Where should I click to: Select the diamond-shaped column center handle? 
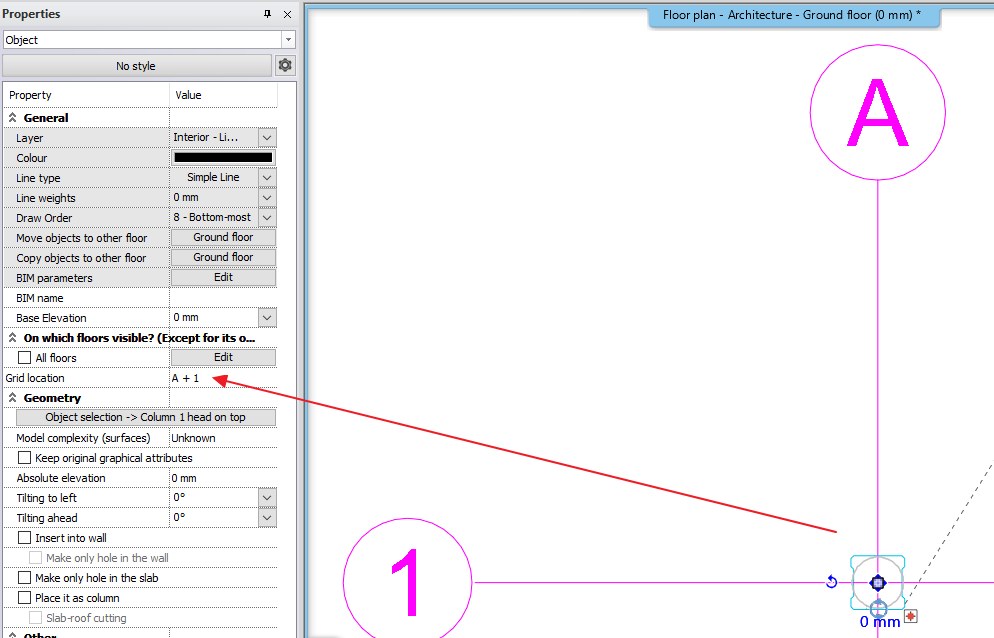point(877,582)
